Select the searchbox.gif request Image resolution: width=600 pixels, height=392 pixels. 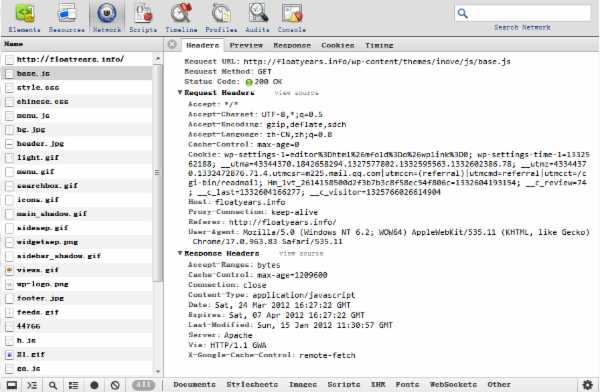pos(77,186)
